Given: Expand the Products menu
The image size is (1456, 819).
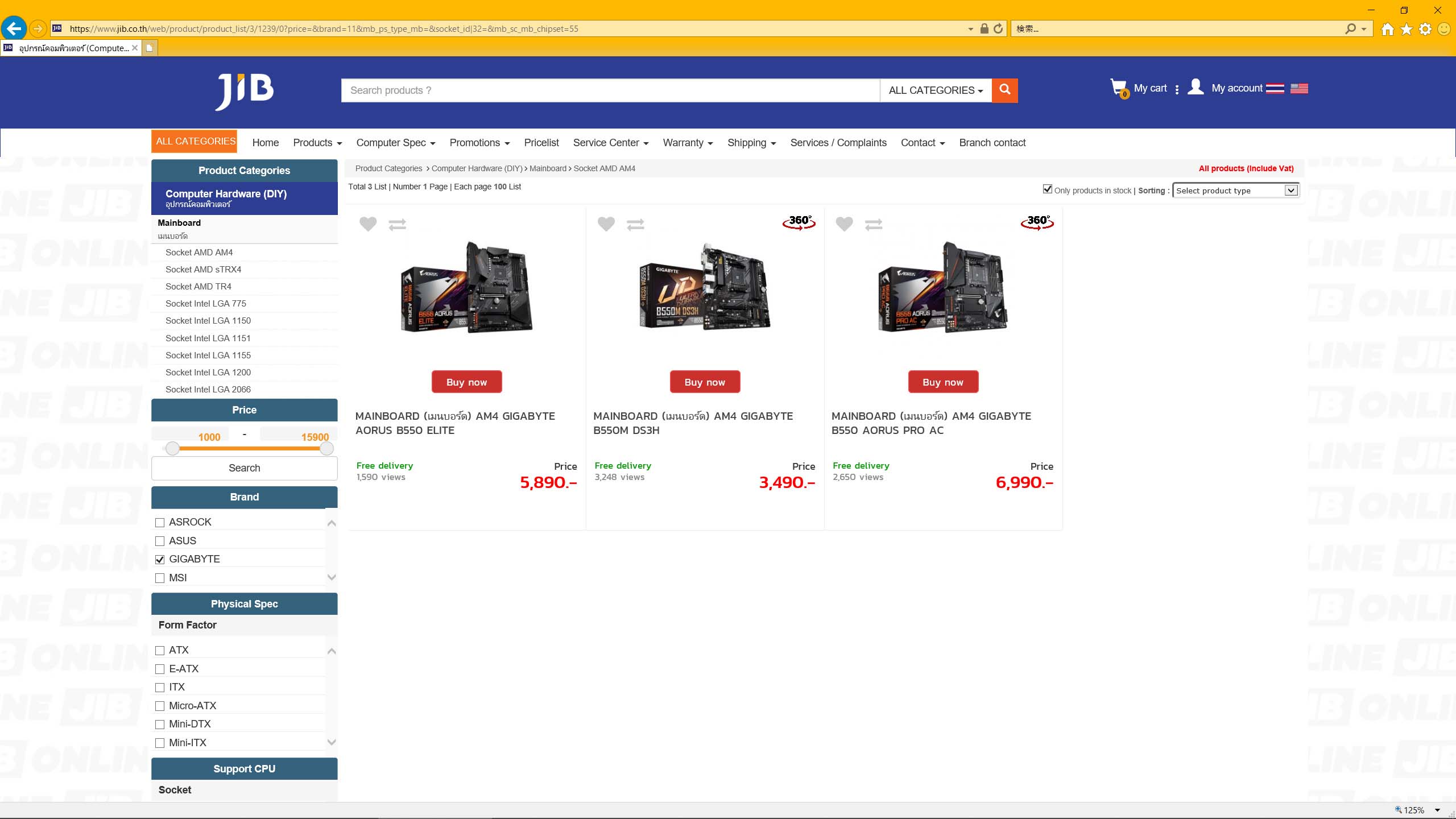Looking at the screenshot, I should [317, 143].
